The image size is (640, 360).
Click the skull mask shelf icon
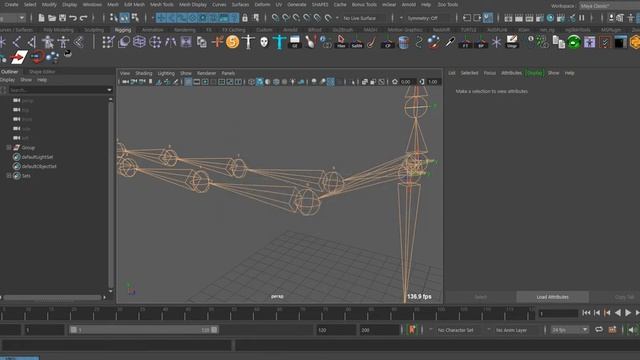(264, 42)
